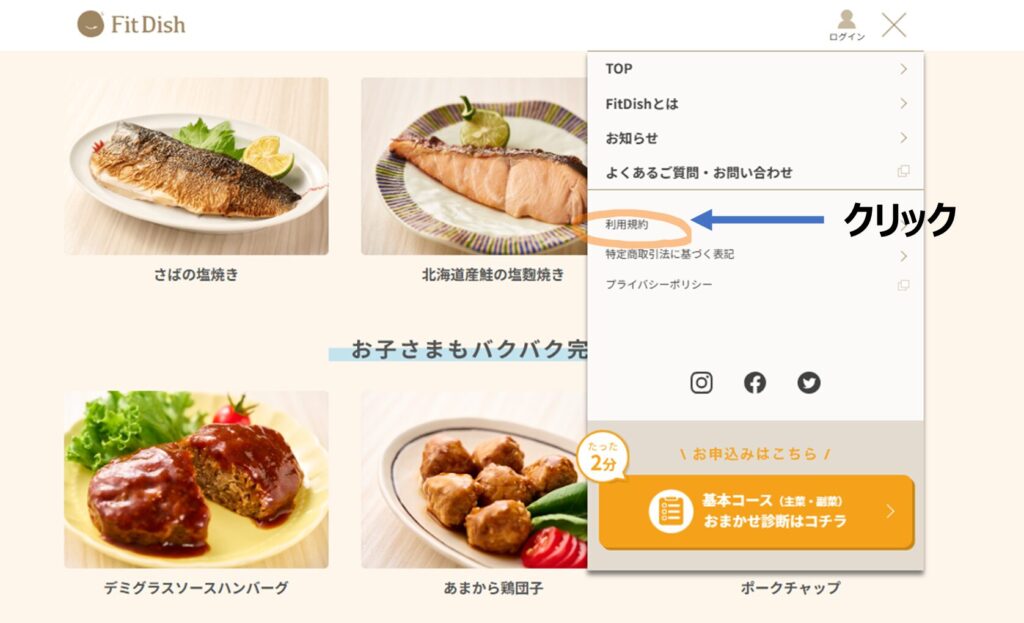Click the 基本コース おまかせ診断はコチラ button
The width and height of the screenshot is (1024, 623).
tap(756, 511)
